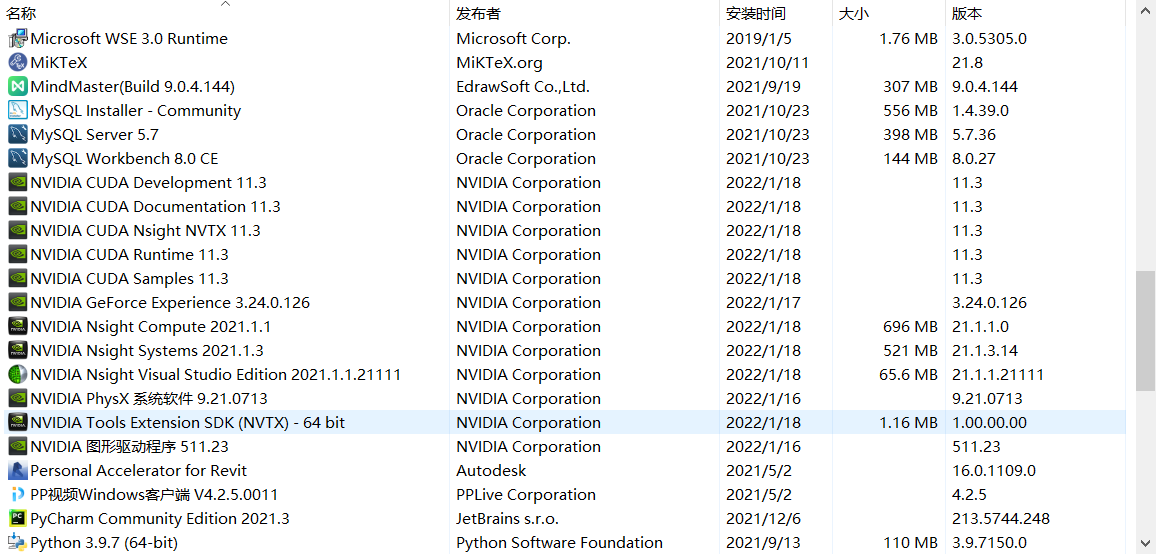Click the NVIDIA Tools Extension SDK icon
The image size is (1156, 554).
[x=18, y=423]
